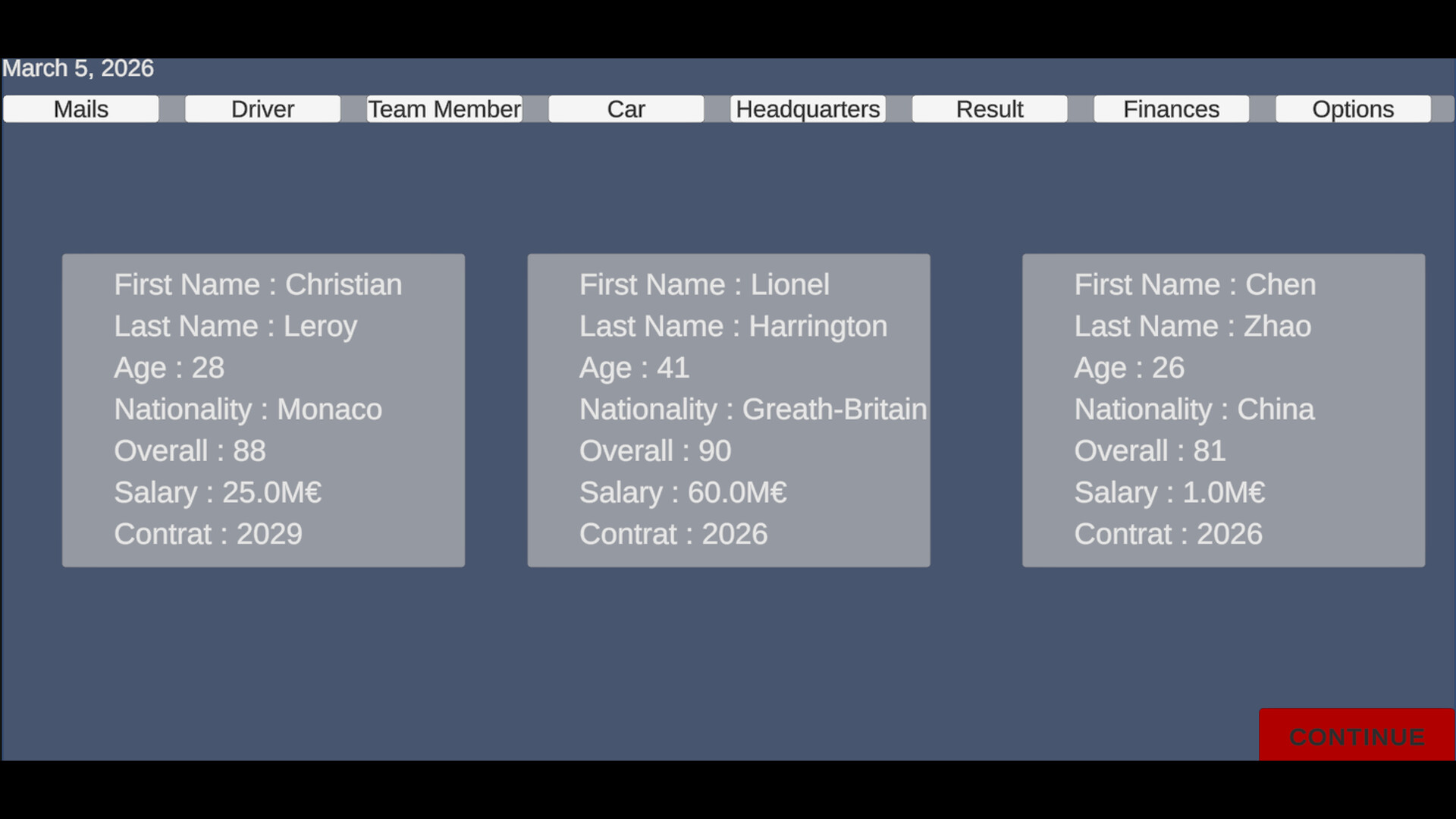
Task: Click Nationality Monaco text
Action: pyautogui.click(x=248, y=409)
